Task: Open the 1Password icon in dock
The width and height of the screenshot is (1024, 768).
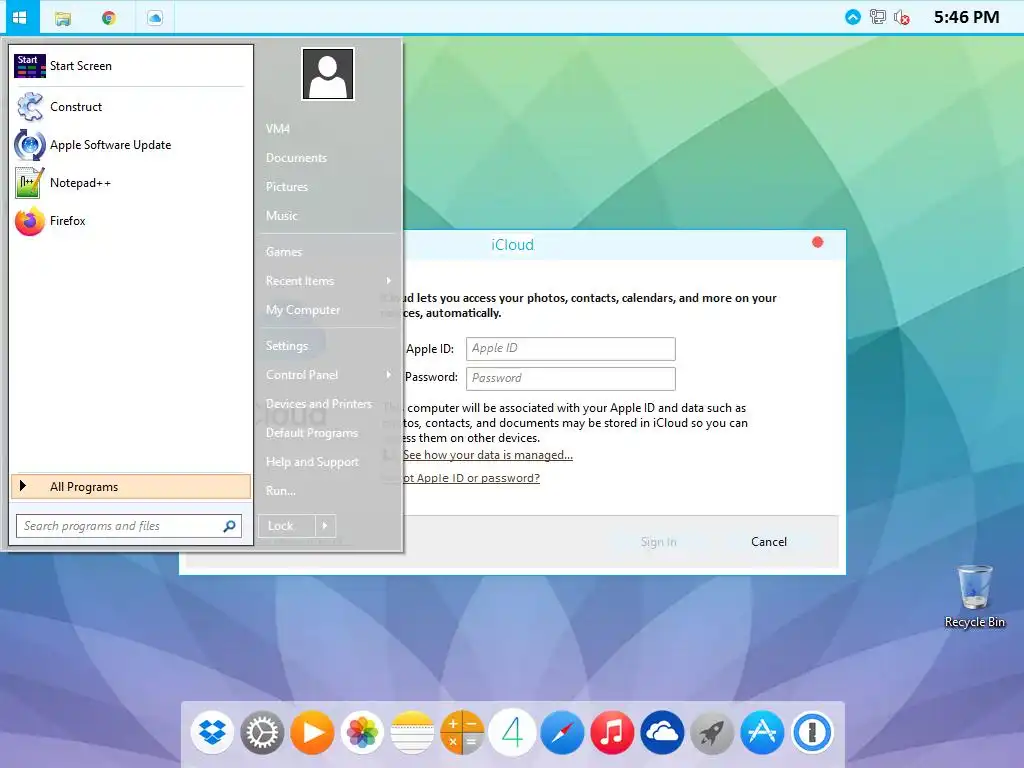Action: click(x=812, y=732)
